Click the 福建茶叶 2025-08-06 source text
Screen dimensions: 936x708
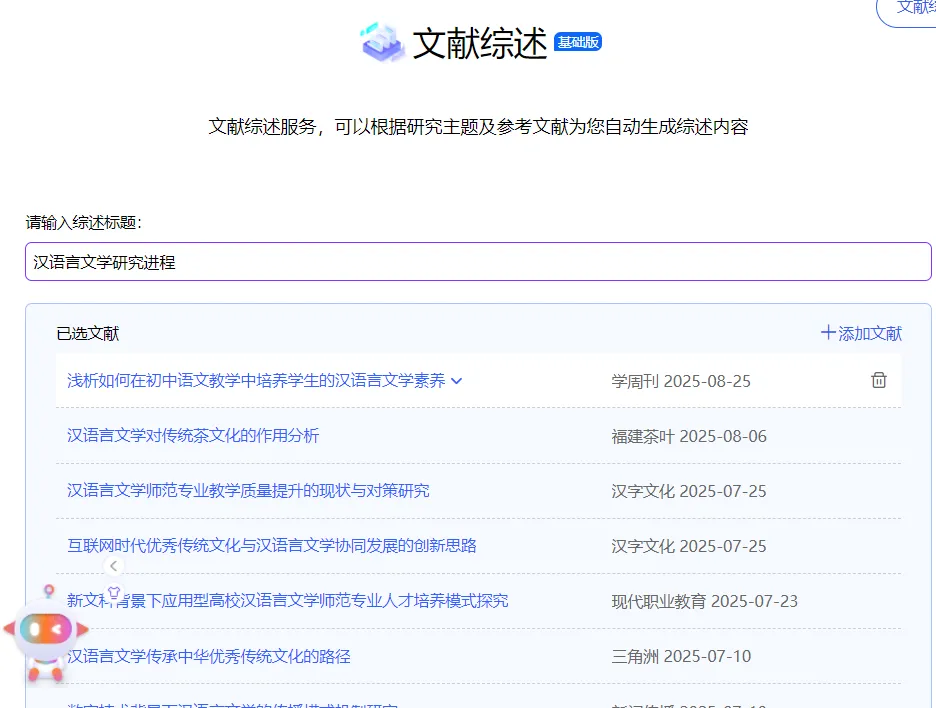click(x=689, y=436)
